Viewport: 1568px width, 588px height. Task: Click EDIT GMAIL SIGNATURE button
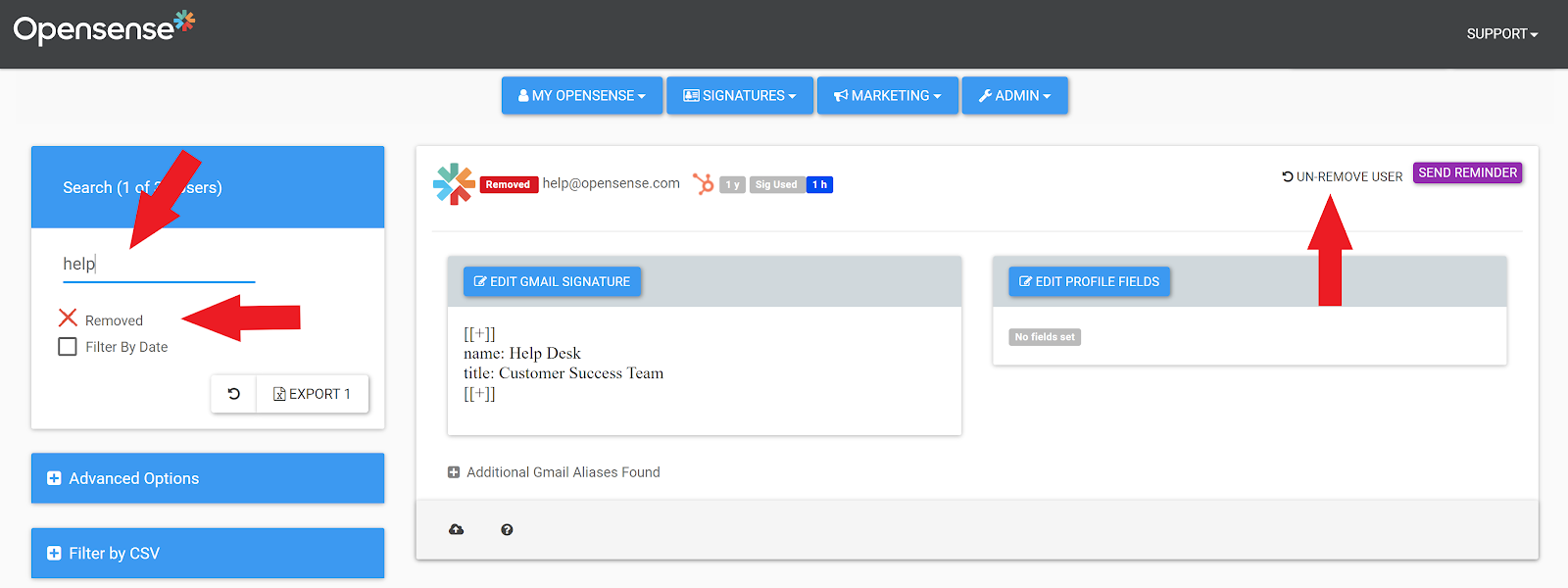tap(553, 281)
